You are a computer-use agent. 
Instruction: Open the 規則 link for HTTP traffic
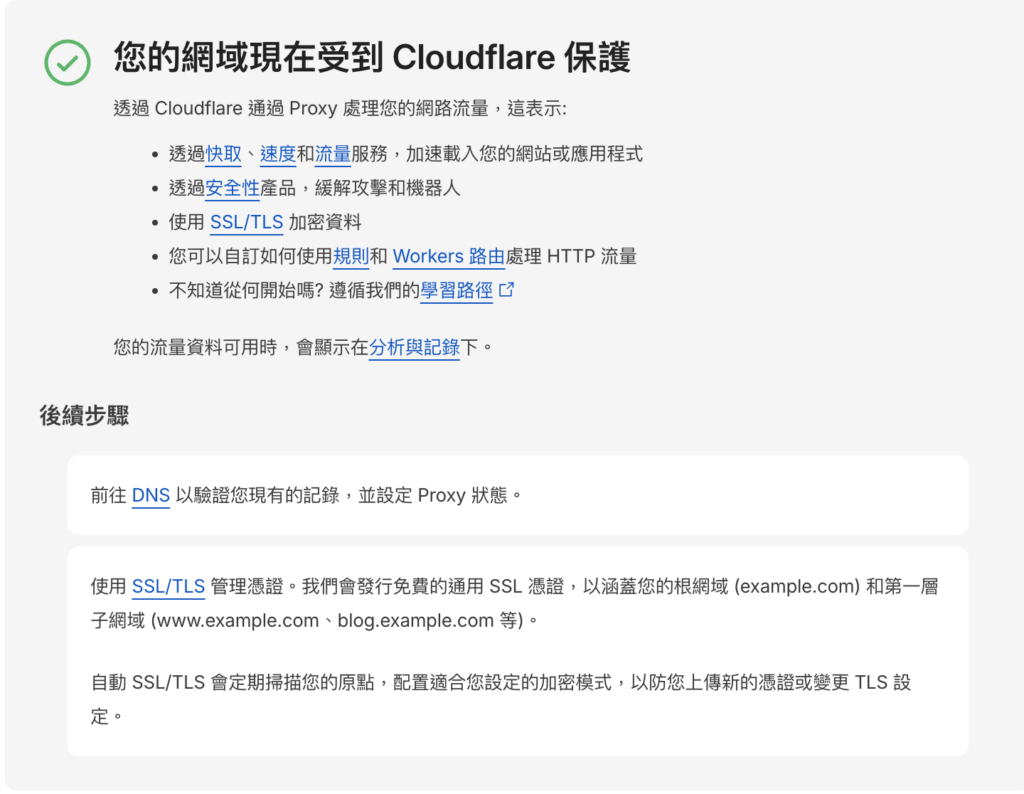(351, 256)
